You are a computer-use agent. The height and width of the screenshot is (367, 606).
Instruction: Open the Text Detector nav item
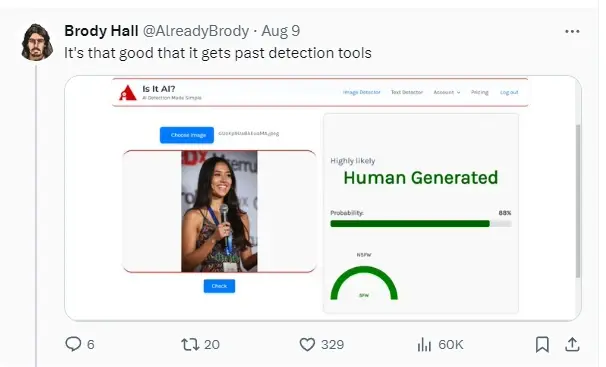tap(407, 92)
